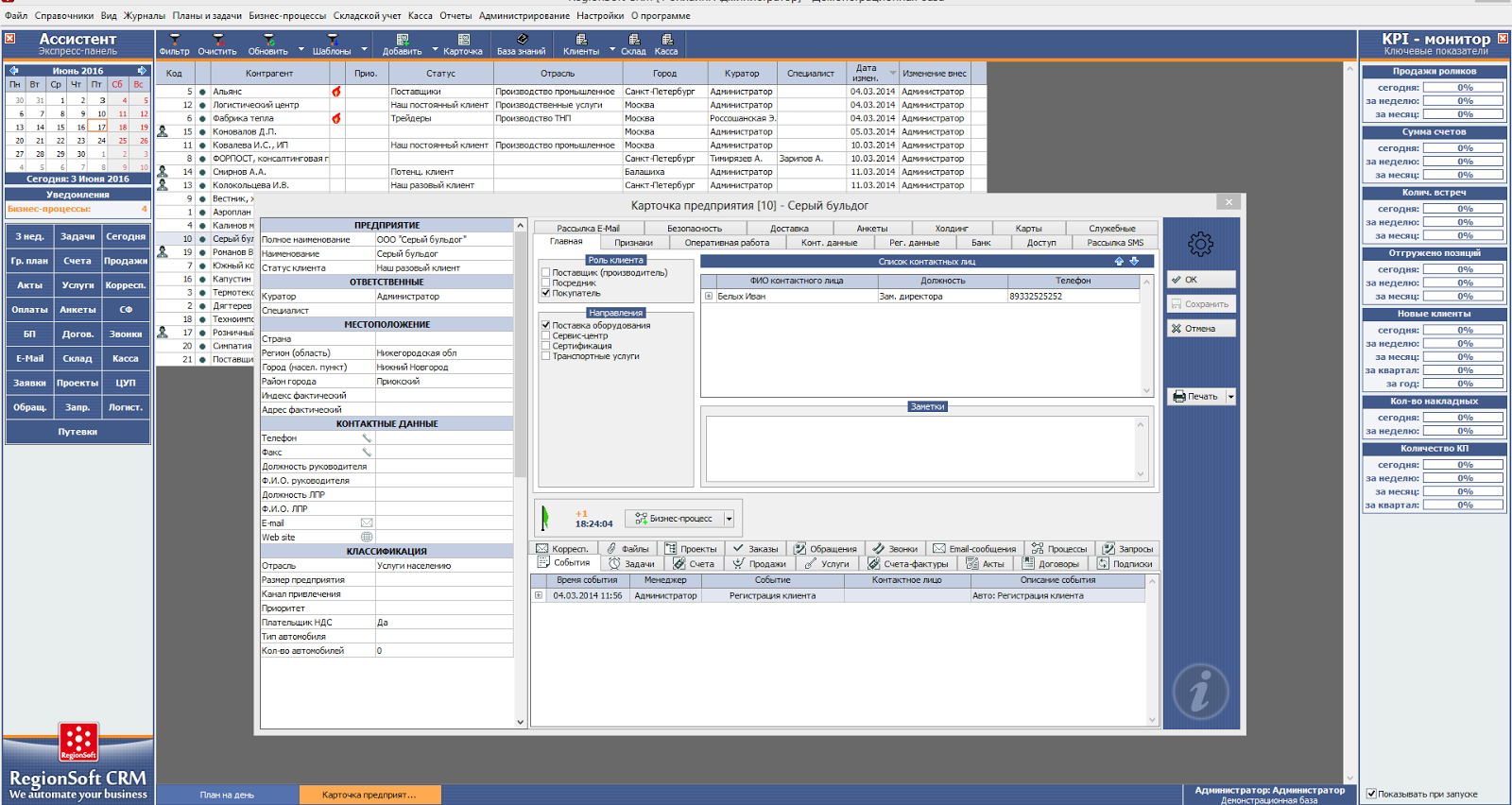The image size is (1512, 805).
Task: Check Сертификация direction checkbox
Action: (546, 347)
